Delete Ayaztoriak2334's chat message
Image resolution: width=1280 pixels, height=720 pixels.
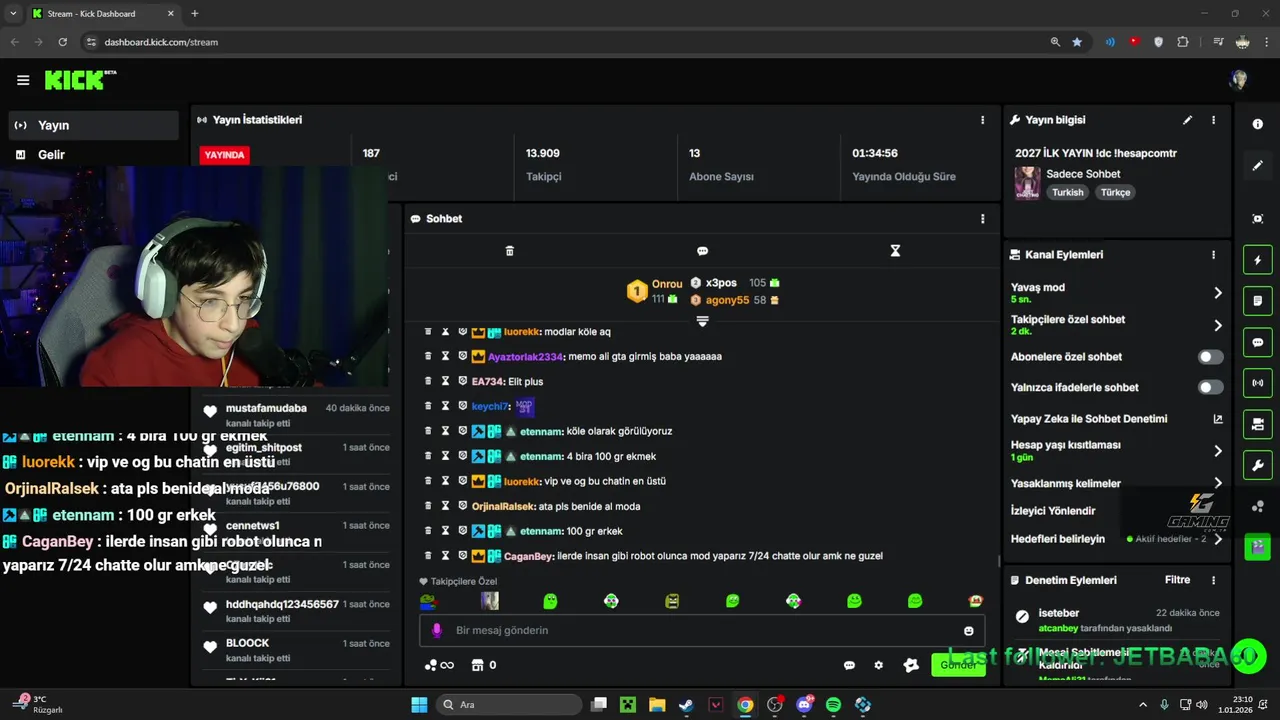tap(428, 356)
